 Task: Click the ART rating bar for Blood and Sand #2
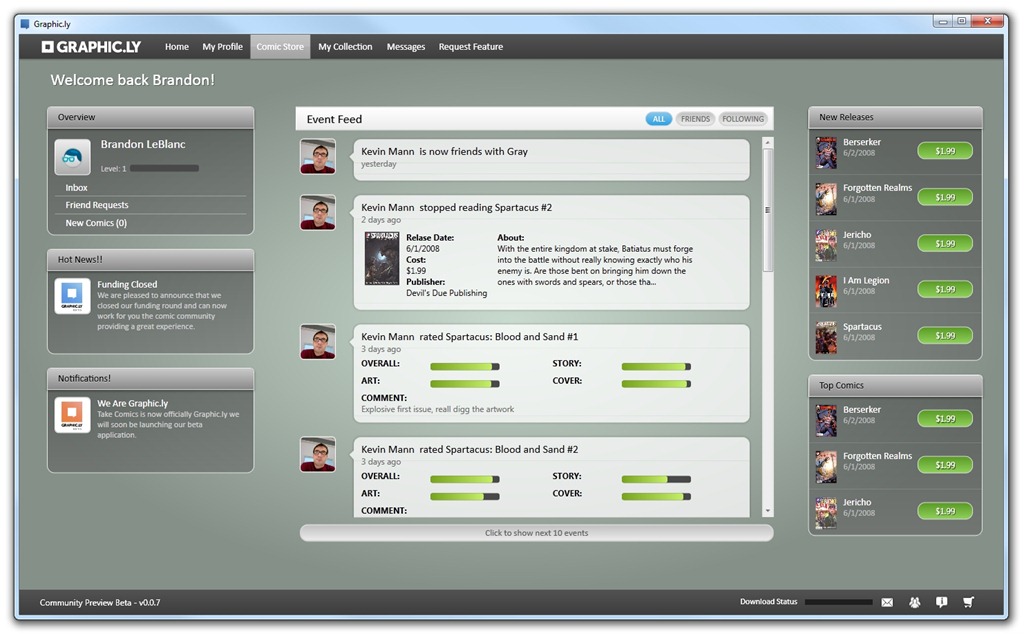(465, 497)
